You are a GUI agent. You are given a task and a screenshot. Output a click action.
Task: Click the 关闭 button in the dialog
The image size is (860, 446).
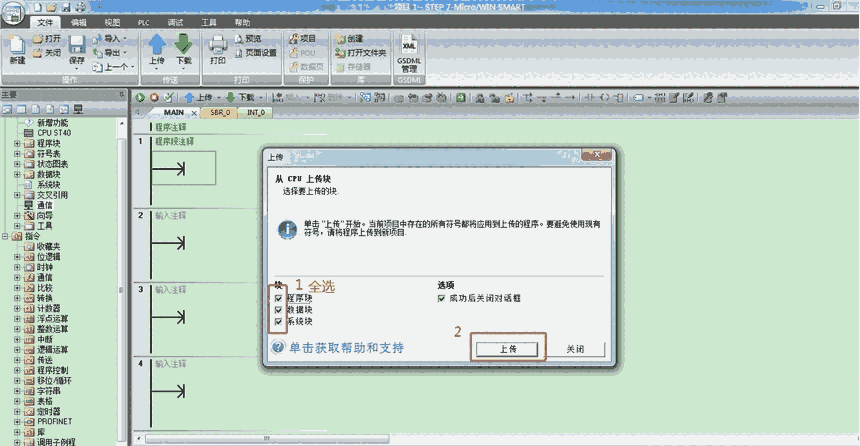(x=574, y=349)
